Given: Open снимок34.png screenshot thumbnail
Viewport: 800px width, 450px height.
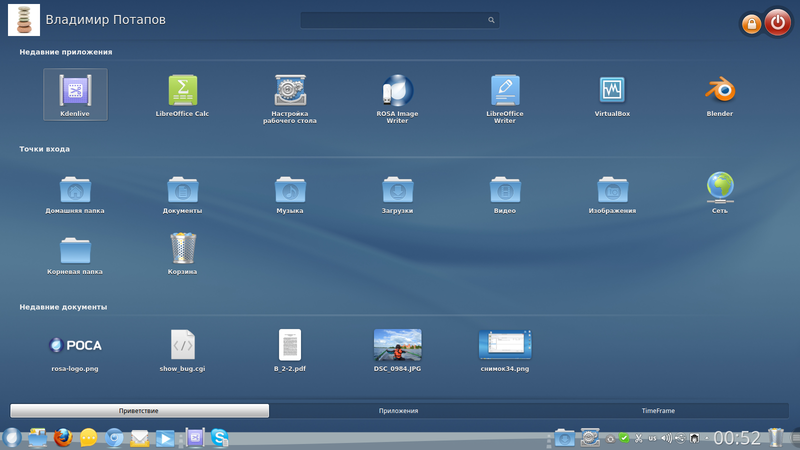Looking at the screenshot, I should pyautogui.click(x=505, y=351).
